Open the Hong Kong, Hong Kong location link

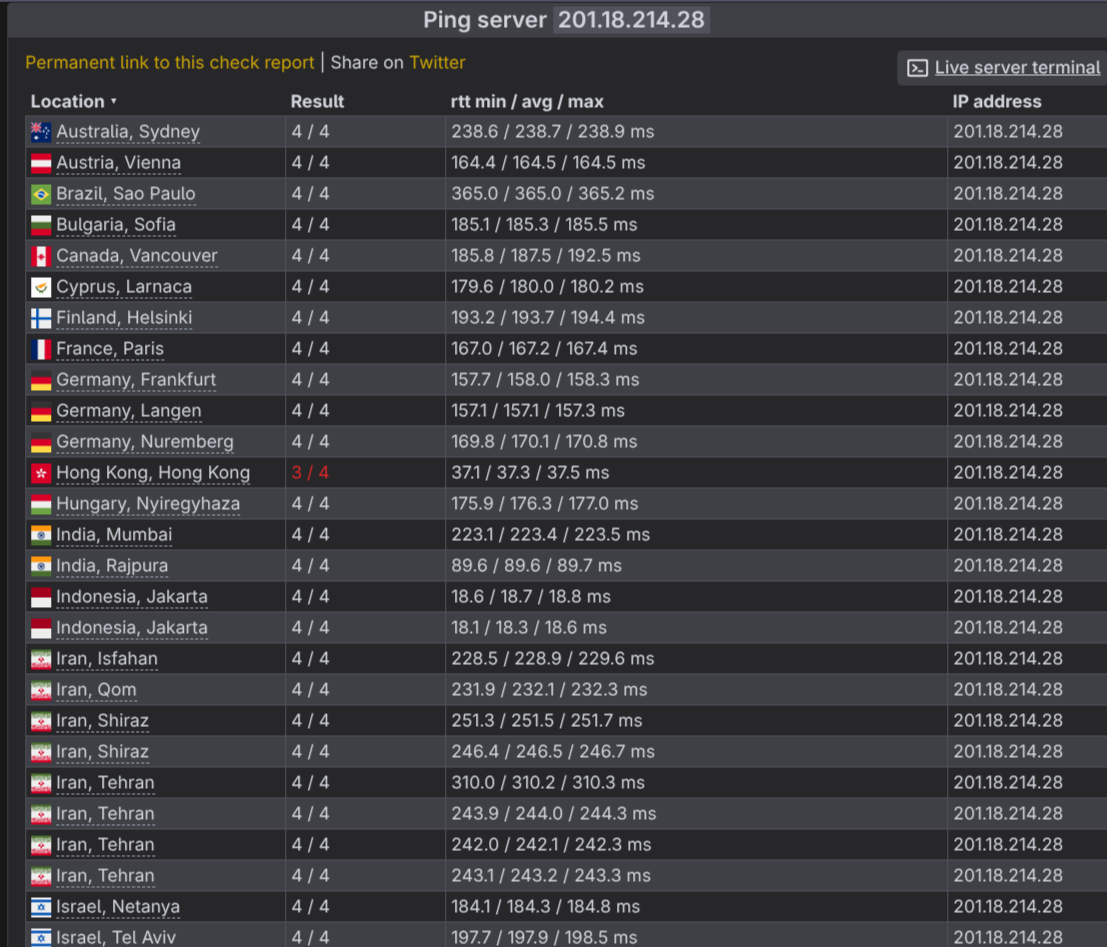coord(153,473)
